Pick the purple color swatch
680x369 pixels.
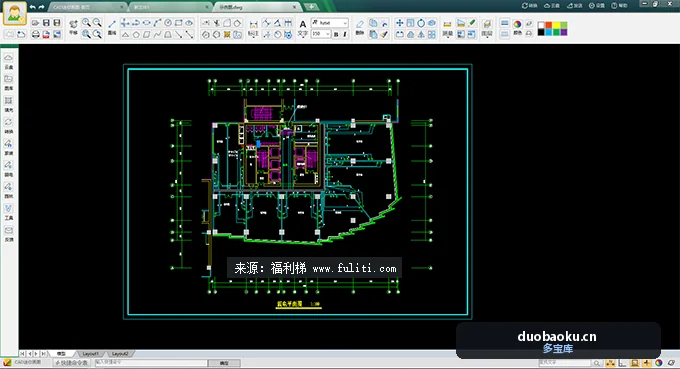tap(564, 32)
